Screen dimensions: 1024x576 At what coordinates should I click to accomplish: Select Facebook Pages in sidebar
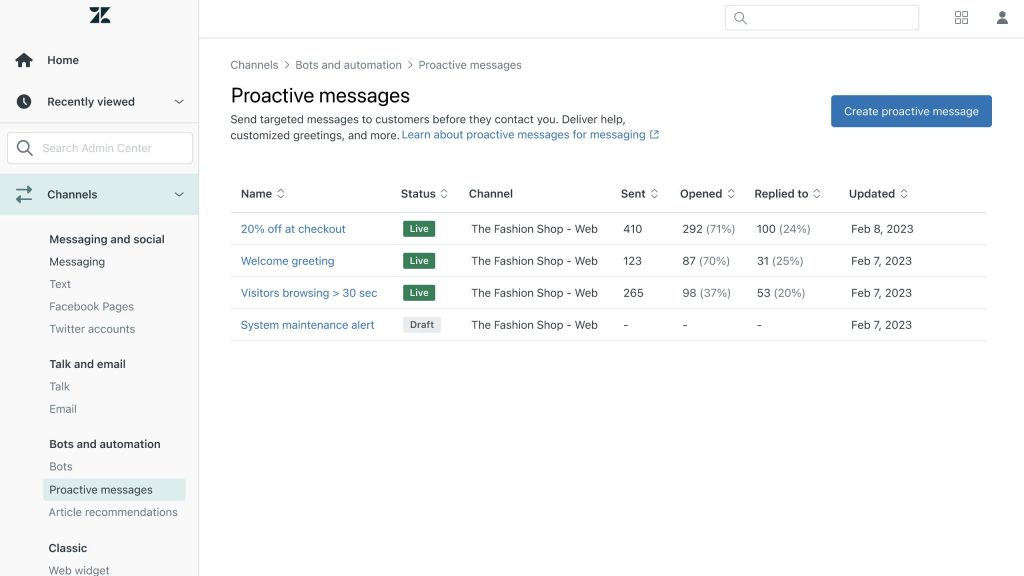pos(91,307)
